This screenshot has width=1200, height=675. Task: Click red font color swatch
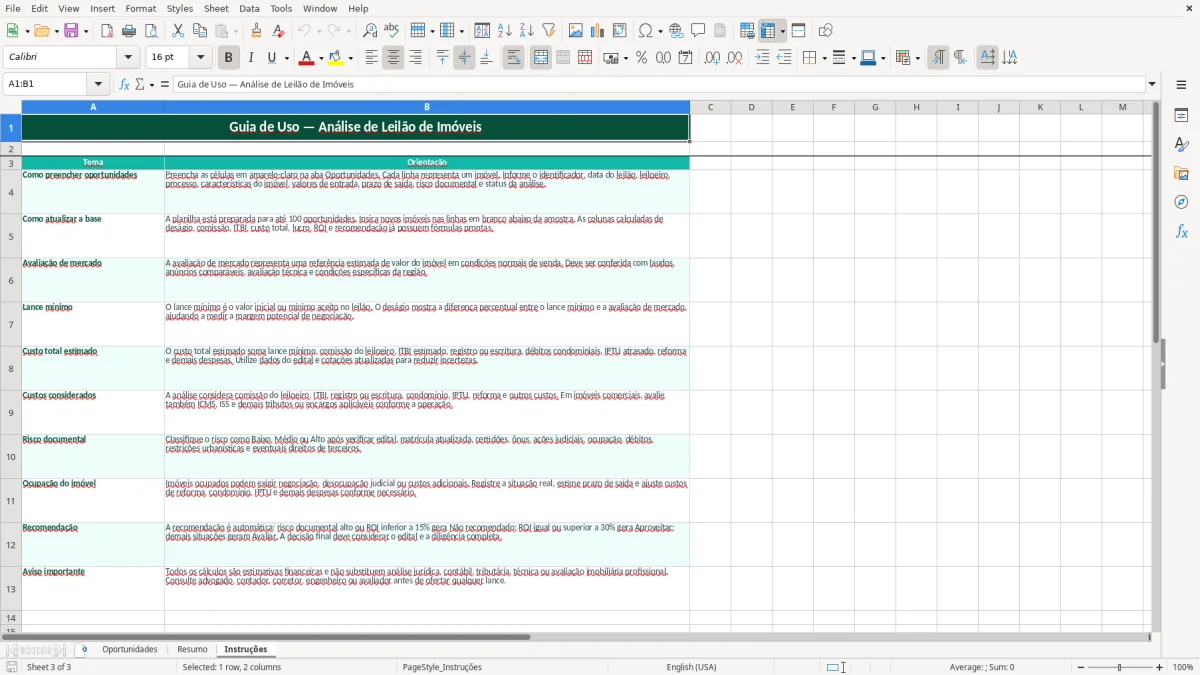pos(307,58)
